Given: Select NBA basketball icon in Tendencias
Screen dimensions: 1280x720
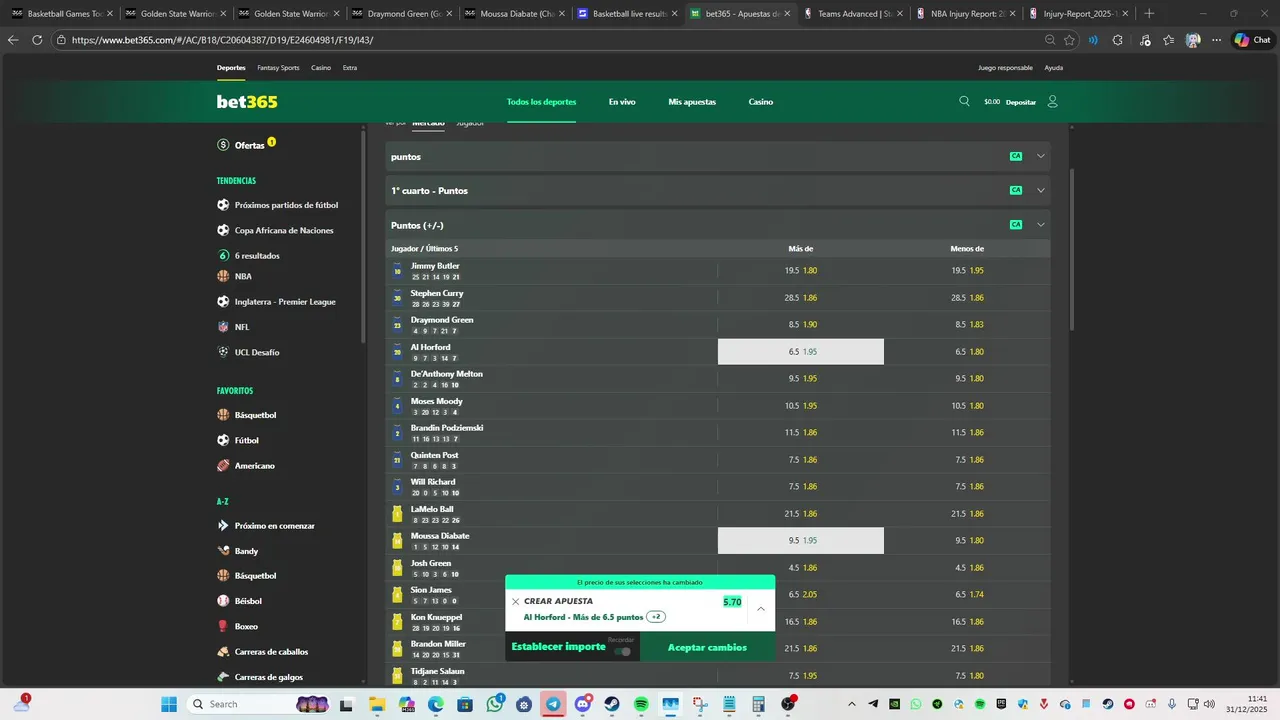Looking at the screenshot, I should [223, 276].
